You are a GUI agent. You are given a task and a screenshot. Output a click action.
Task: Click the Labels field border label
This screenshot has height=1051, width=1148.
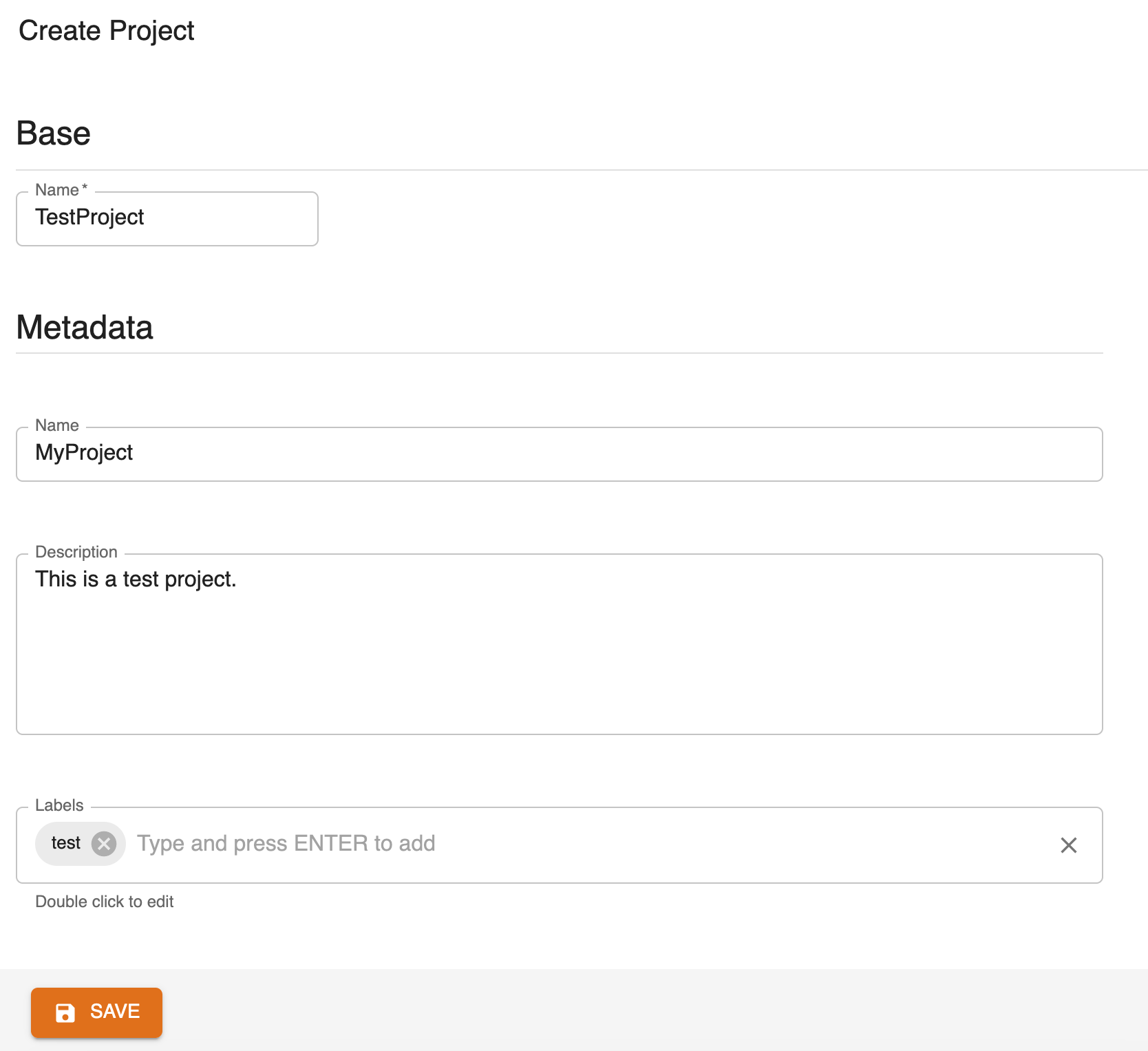[x=59, y=805]
